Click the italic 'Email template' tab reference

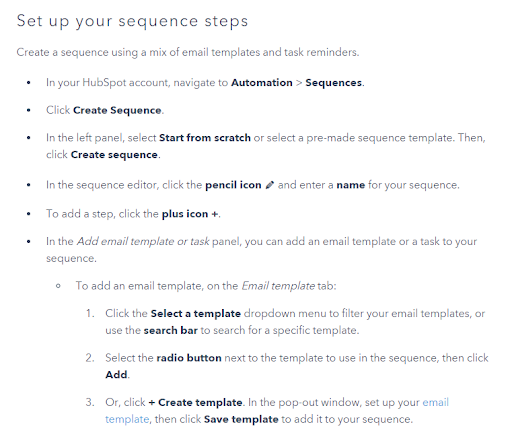(278, 286)
